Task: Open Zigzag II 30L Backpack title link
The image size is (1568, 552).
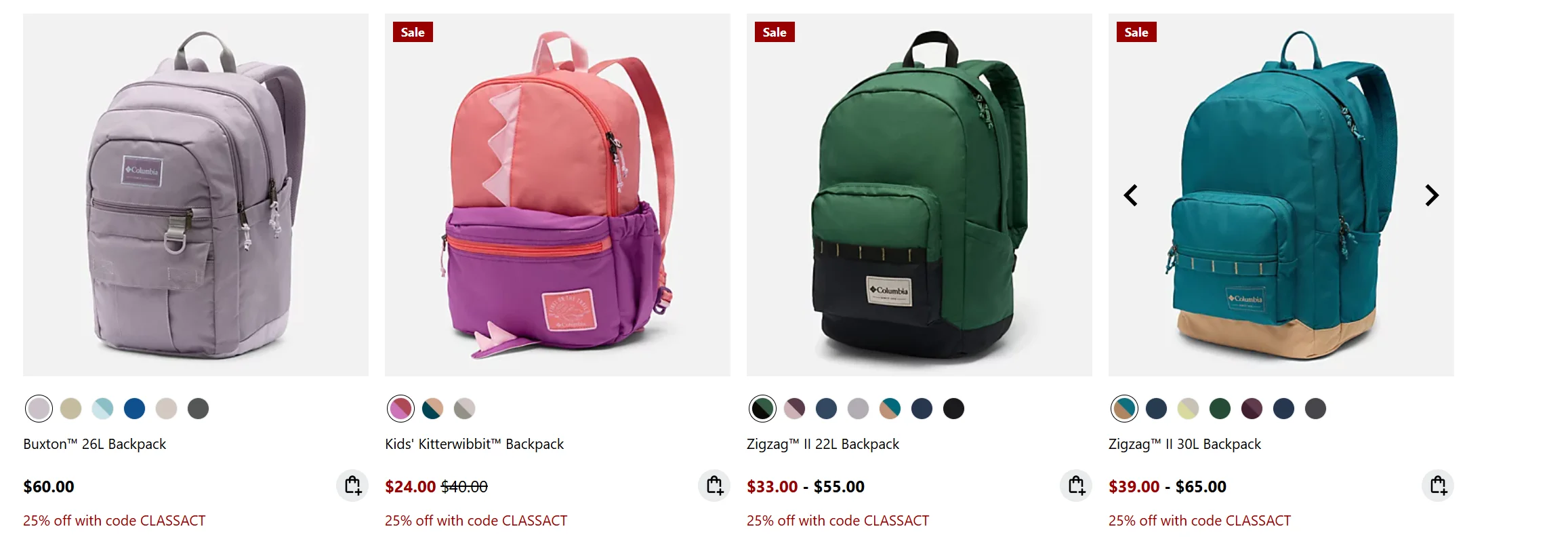Action: (x=1184, y=444)
